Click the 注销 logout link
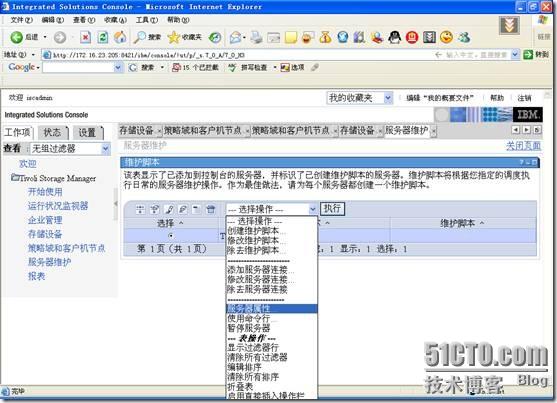 coord(524,98)
